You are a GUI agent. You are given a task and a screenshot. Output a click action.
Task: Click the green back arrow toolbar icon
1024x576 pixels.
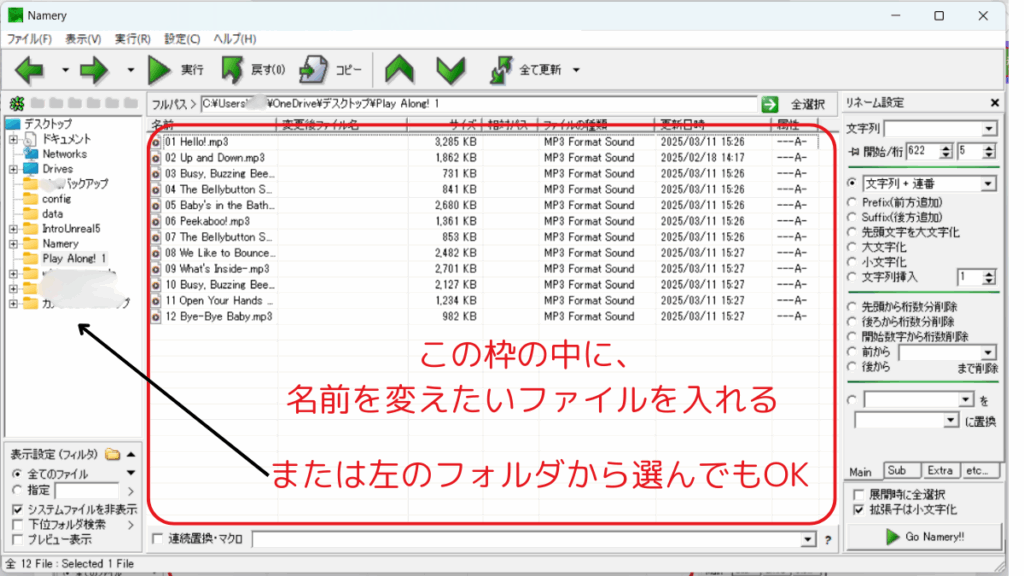coord(28,70)
